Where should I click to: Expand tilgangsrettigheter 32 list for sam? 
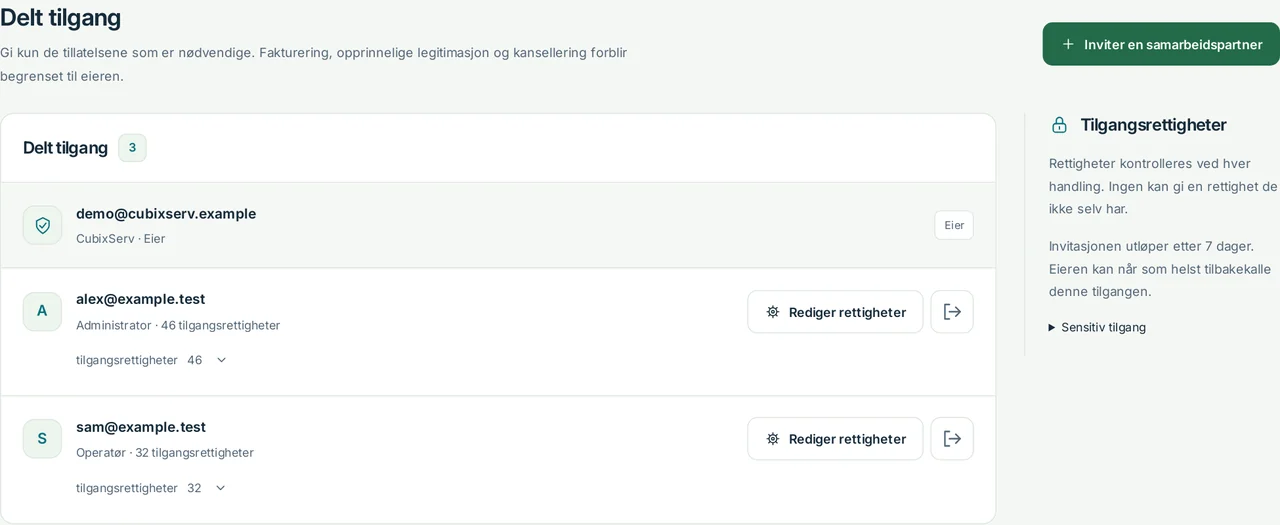click(x=152, y=488)
